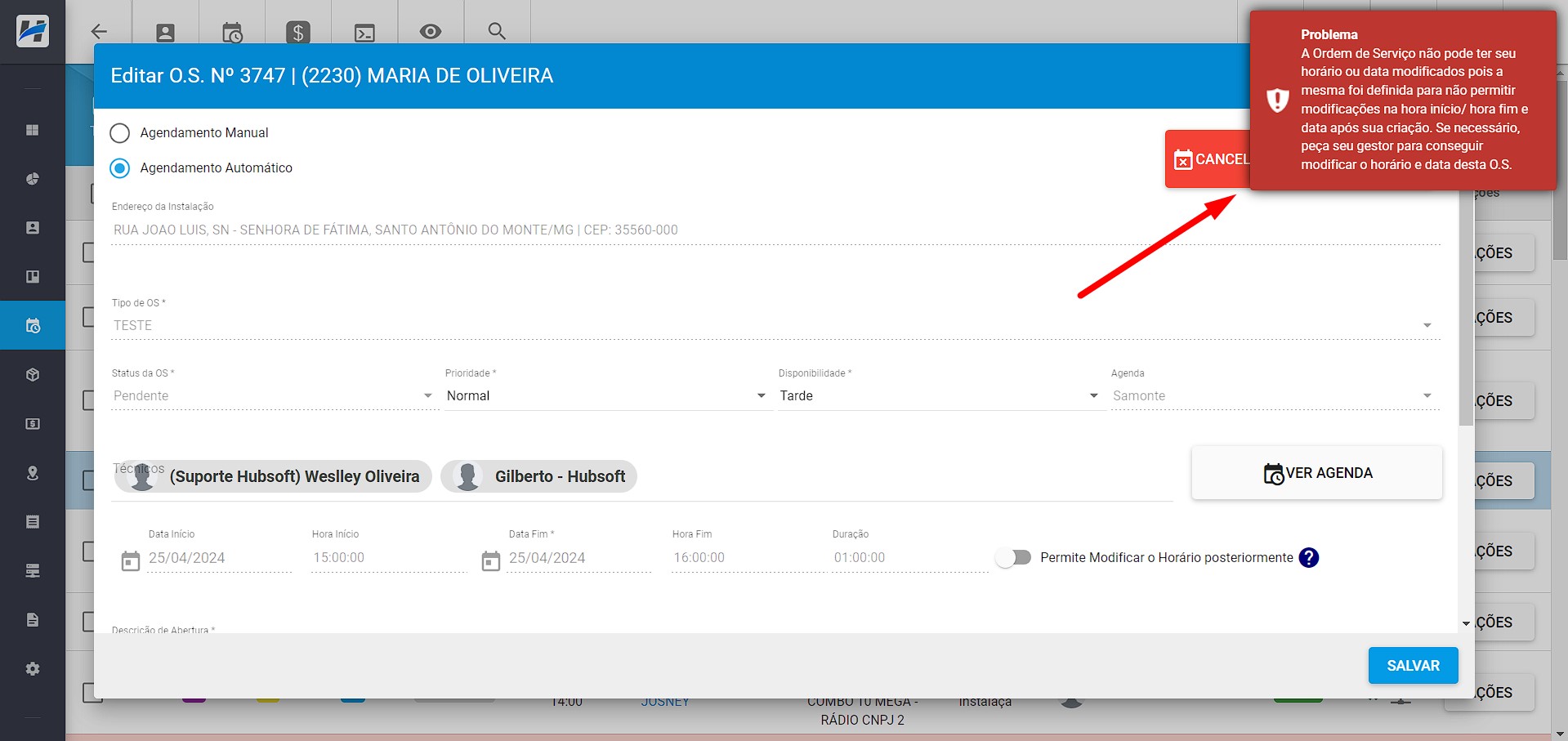1568x741 pixels.
Task: Click the Hora Fim field 16:00:00
Action: (x=748, y=558)
